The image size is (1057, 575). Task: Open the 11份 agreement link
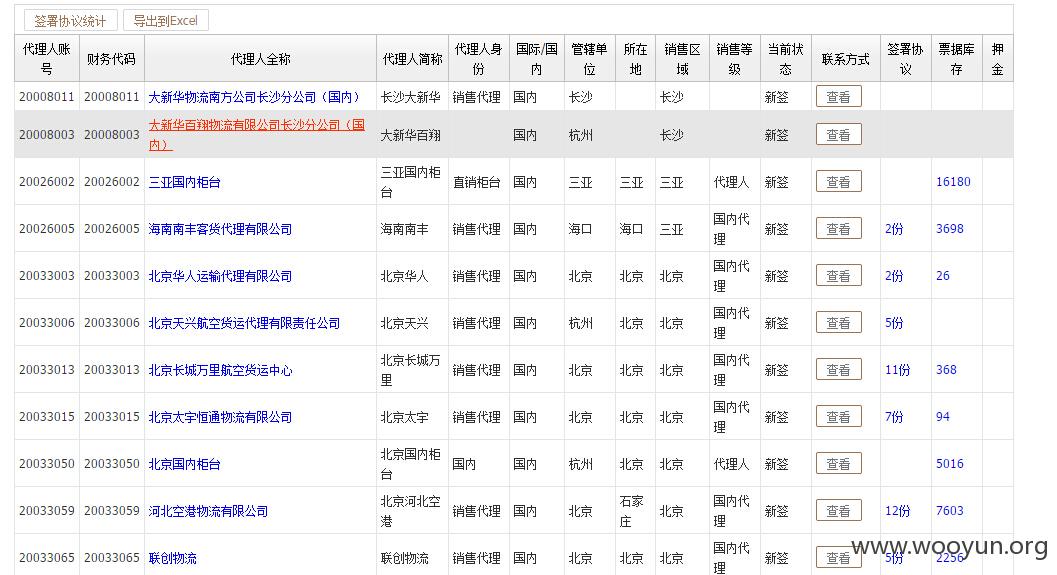[x=897, y=370]
